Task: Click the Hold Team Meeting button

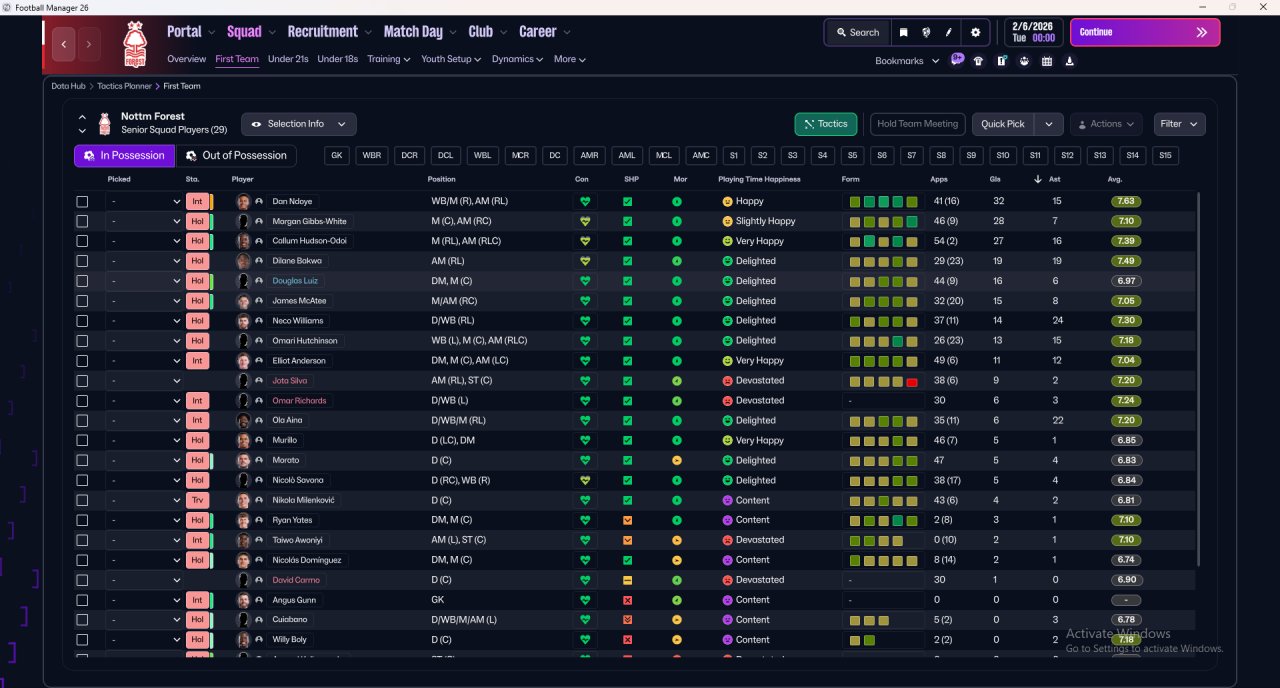Action: (917, 124)
